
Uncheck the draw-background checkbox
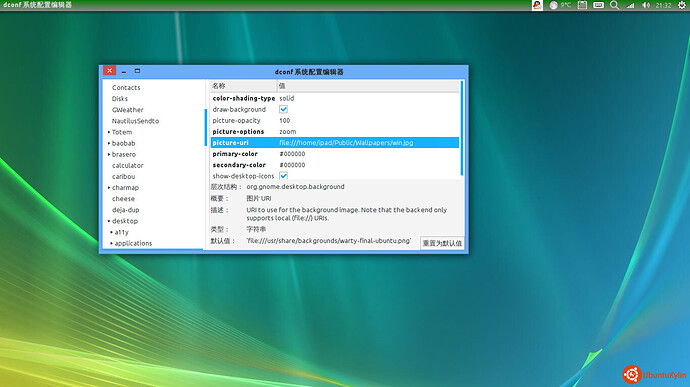click(283, 109)
